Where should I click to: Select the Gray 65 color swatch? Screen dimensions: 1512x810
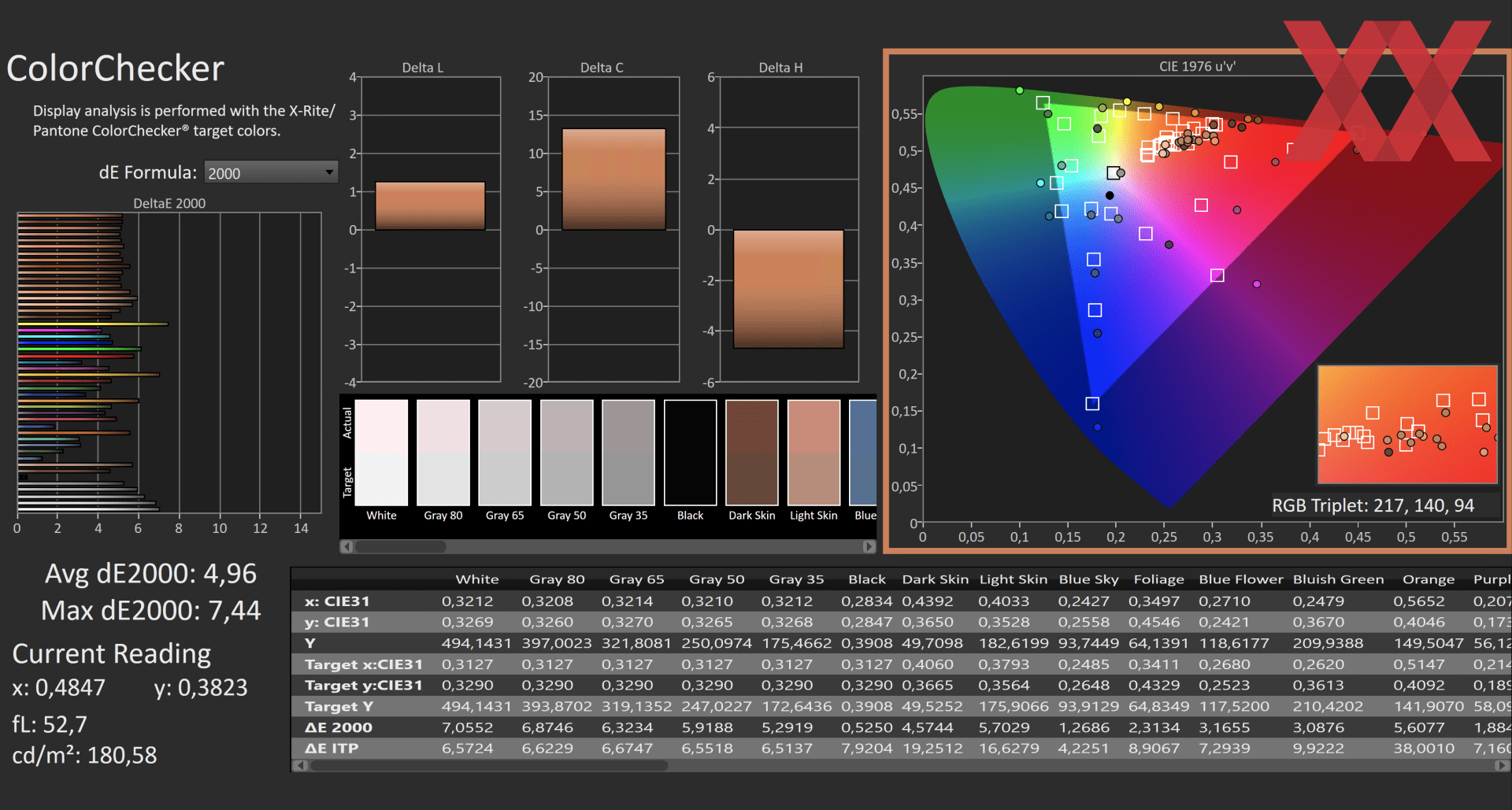tap(505, 453)
